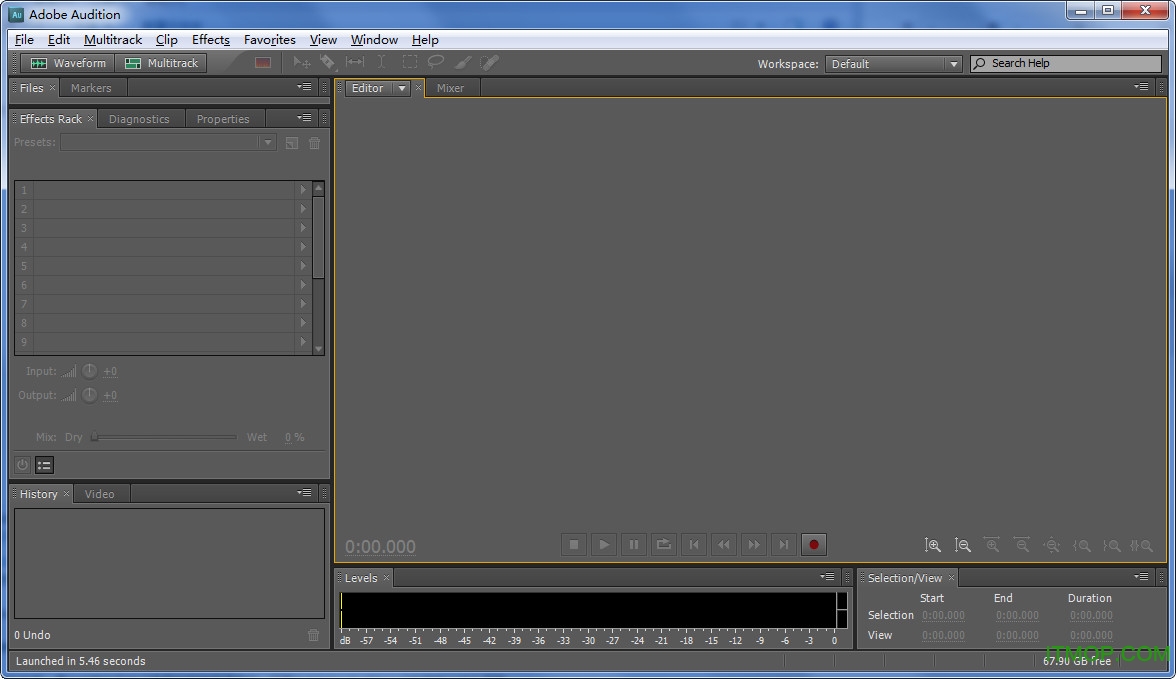Click the Input gain knob
Viewport: 1176px width, 679px height.
click(x=89, y=371)
